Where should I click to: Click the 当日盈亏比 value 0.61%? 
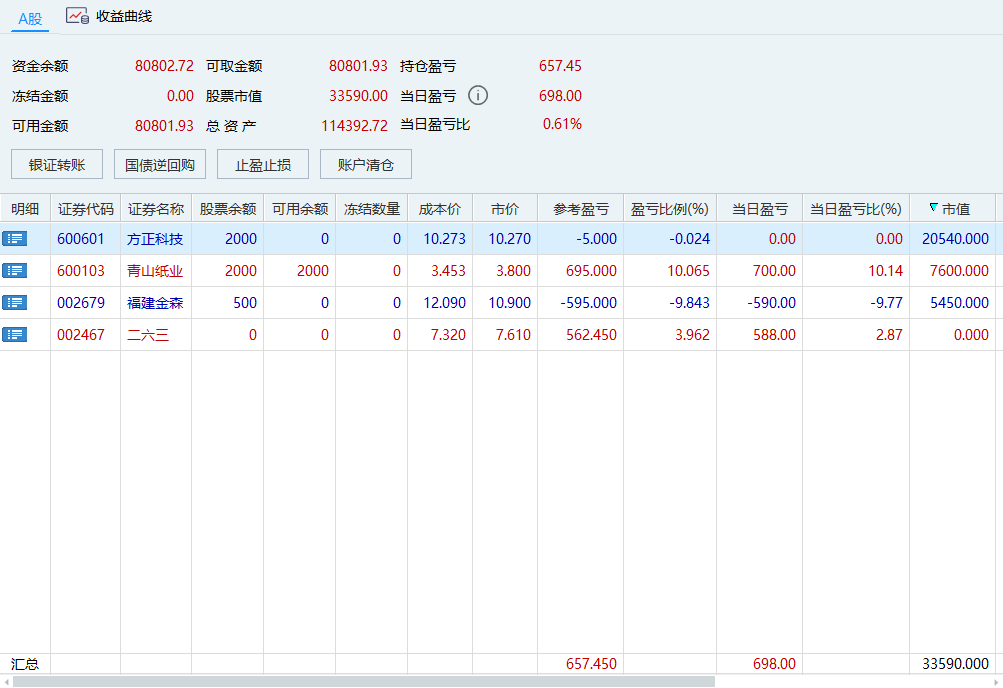click(x=562, y=123)
